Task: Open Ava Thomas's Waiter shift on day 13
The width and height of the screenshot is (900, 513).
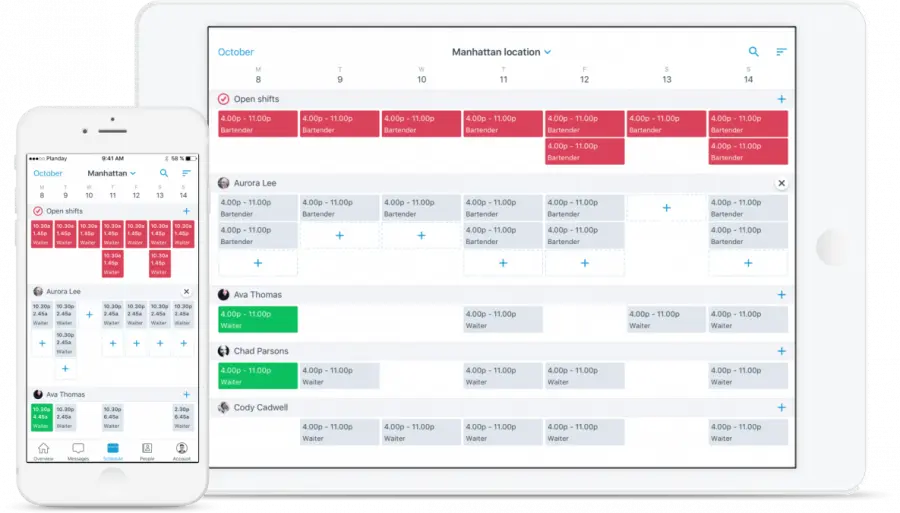Action: [x=666, y=320]
